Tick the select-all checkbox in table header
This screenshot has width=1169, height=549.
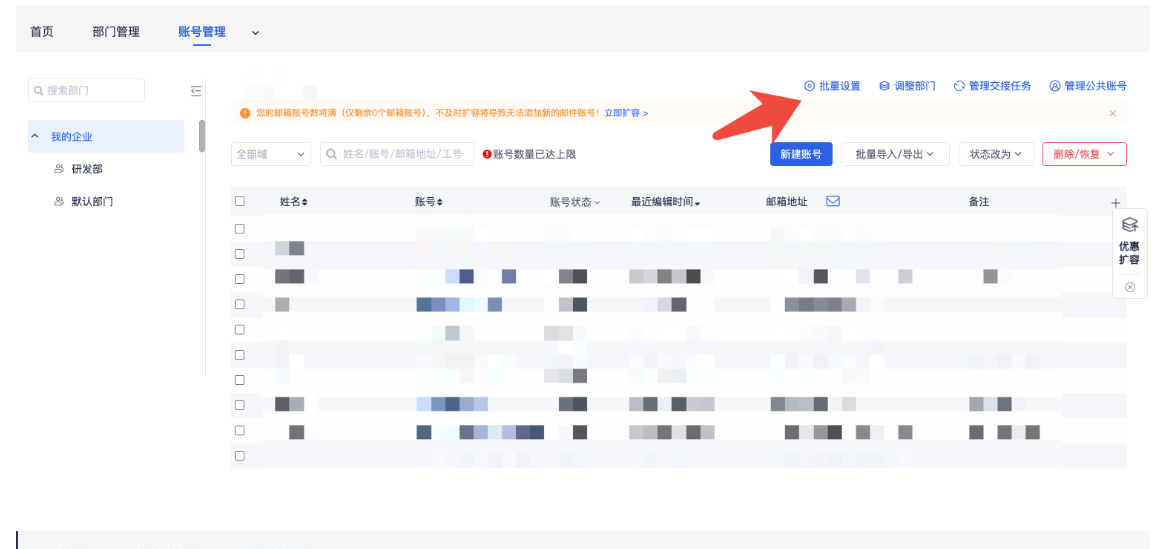click(x=239, y=201)
